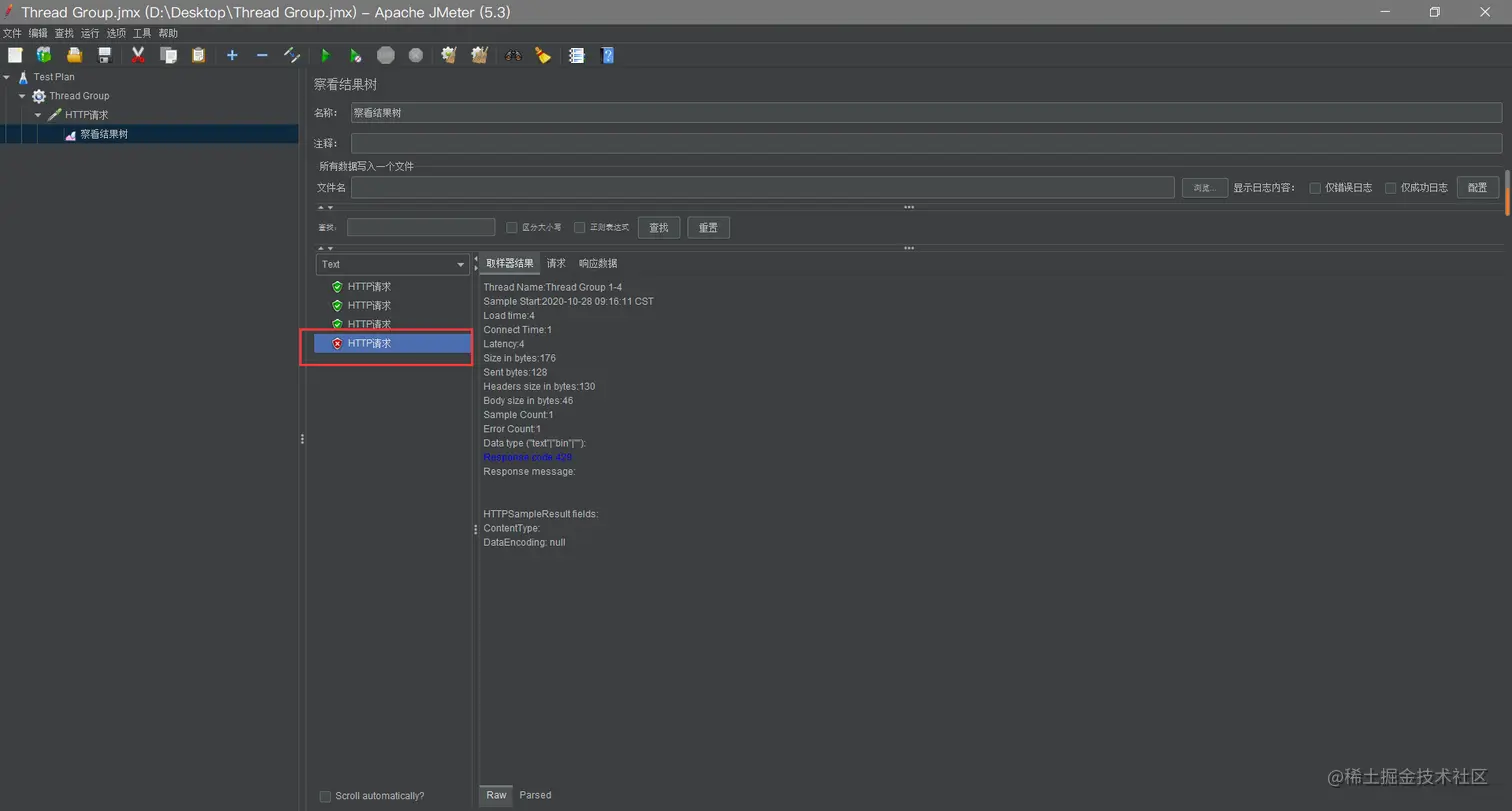Open the 选项 menu
Image resolution: width=1512 pixels, height=811 pixels.
(116, 33)
